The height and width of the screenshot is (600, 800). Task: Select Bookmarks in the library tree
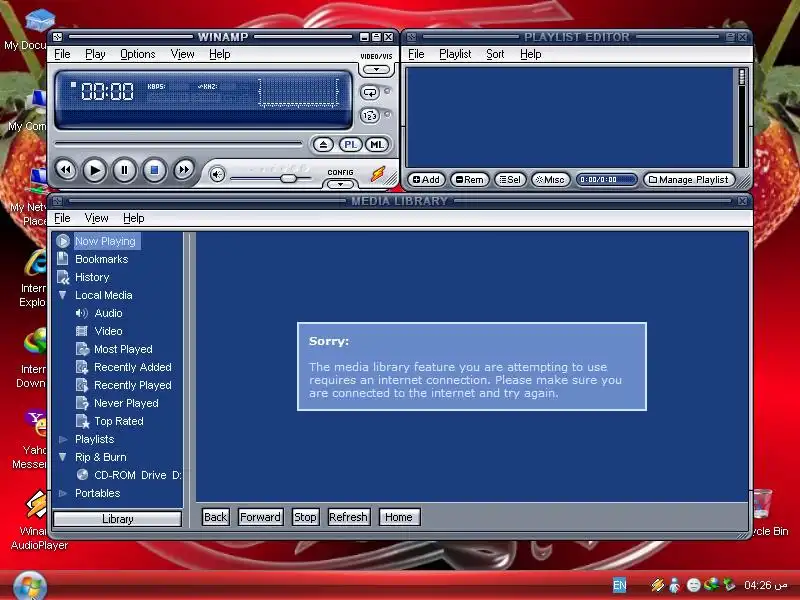[x=102, y=259]
